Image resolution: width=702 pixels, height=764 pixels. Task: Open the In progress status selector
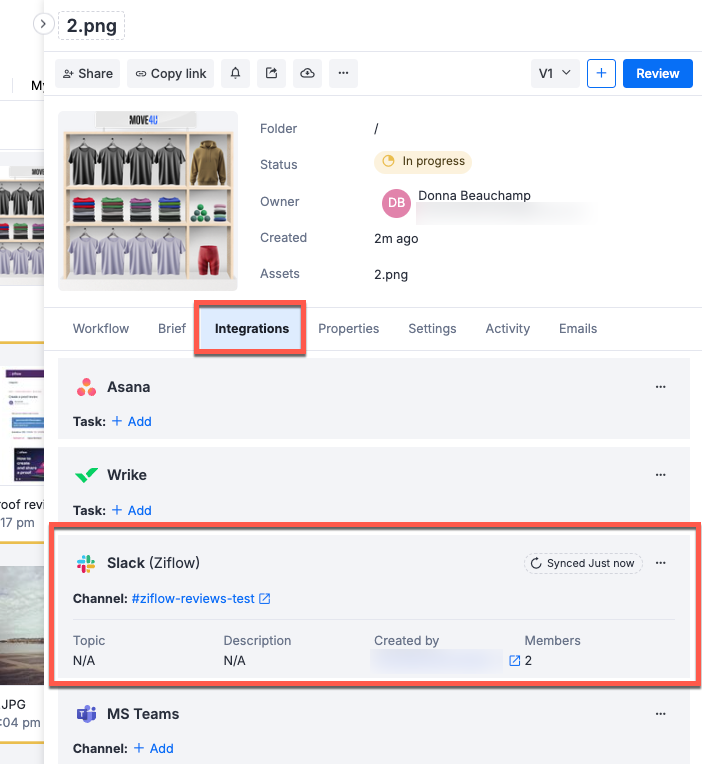tap(422, 161)
